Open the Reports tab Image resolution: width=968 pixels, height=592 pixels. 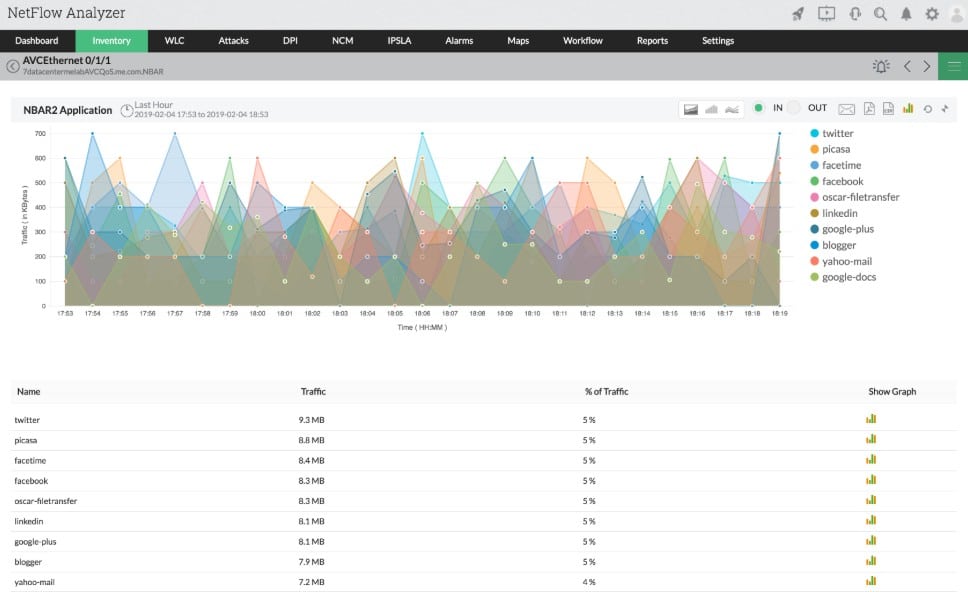(652, 41)
